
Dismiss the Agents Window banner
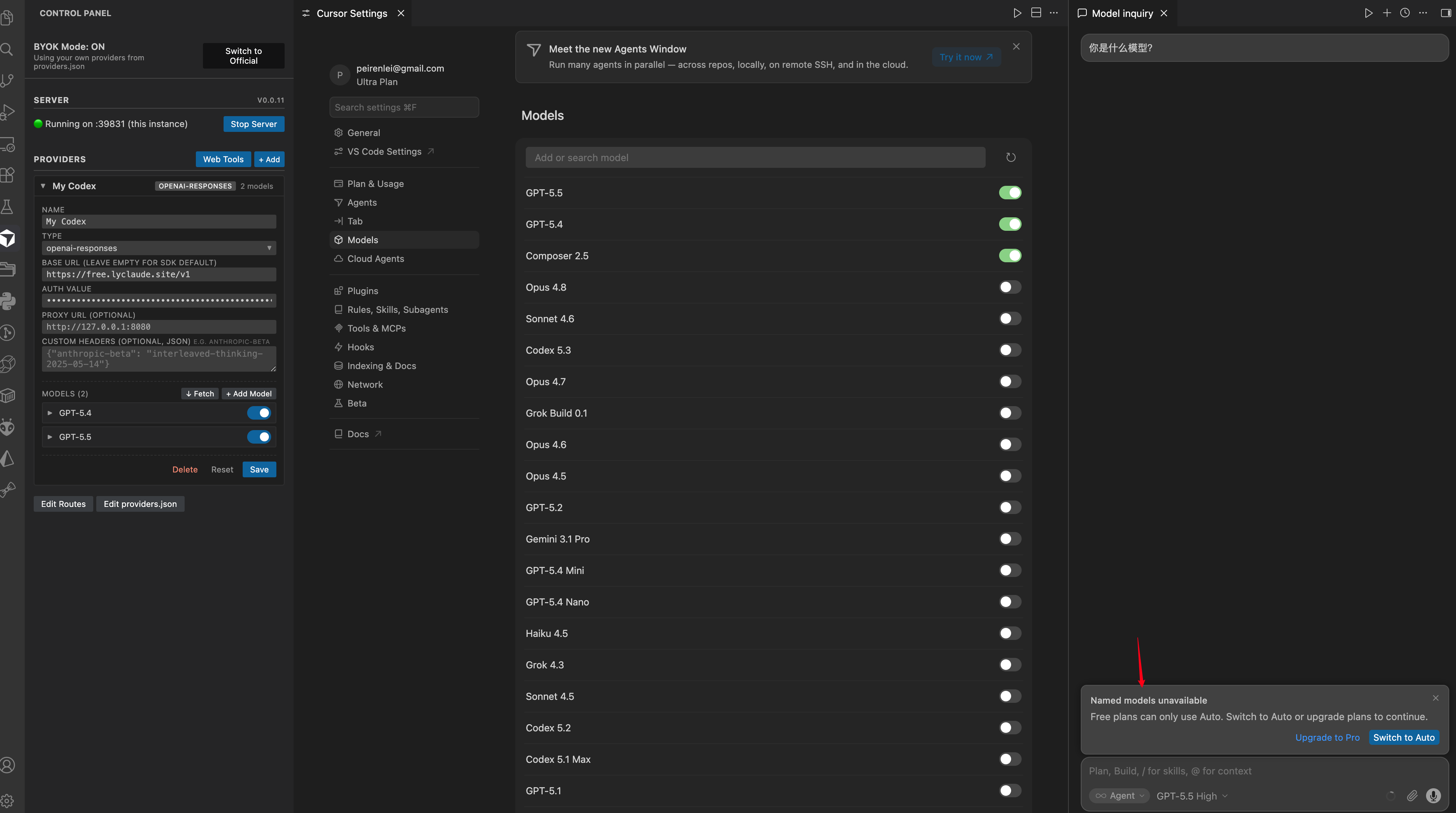[1016, 46]
